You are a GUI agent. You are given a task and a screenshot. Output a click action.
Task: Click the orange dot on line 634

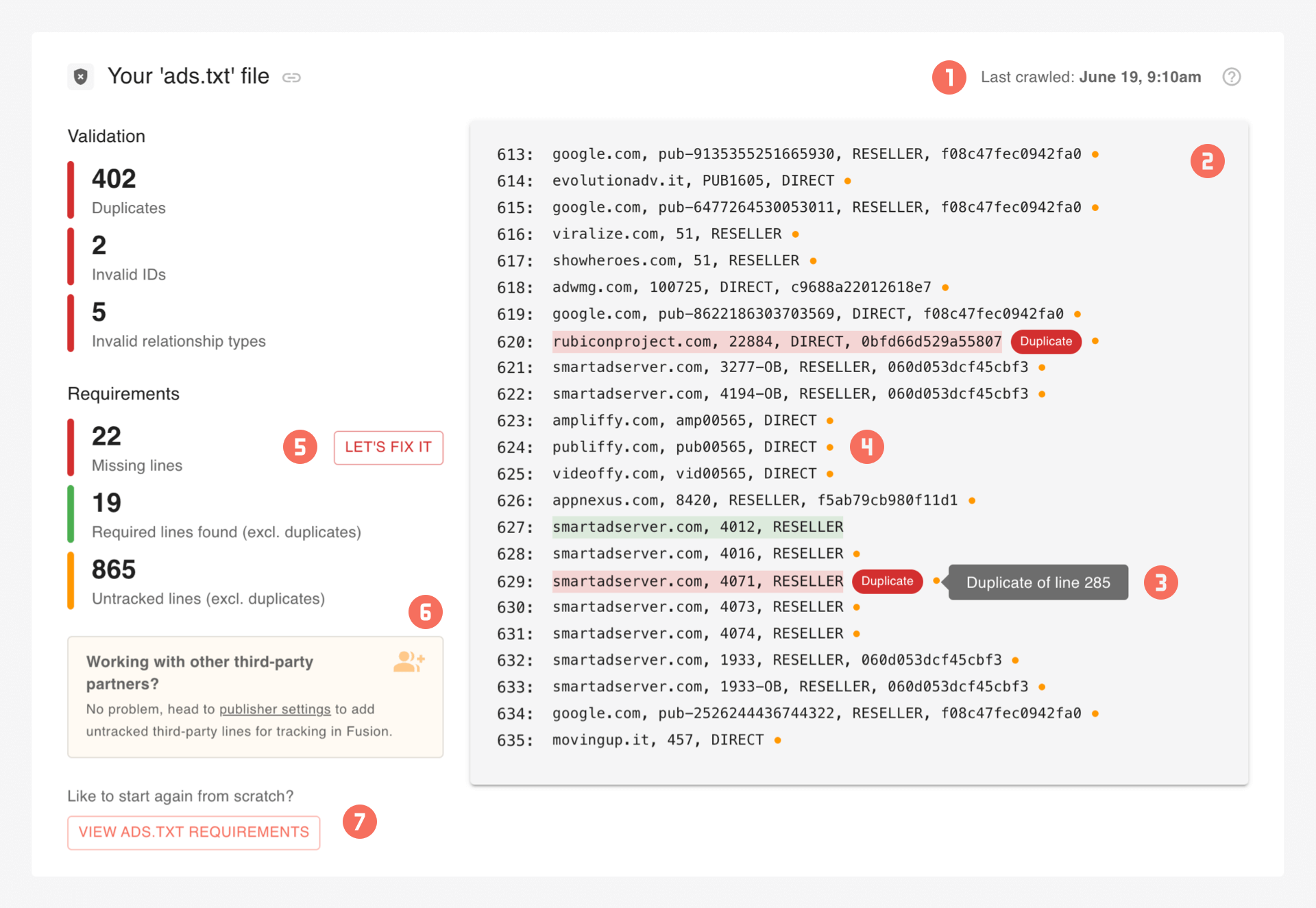click(x=1095, y=713)
